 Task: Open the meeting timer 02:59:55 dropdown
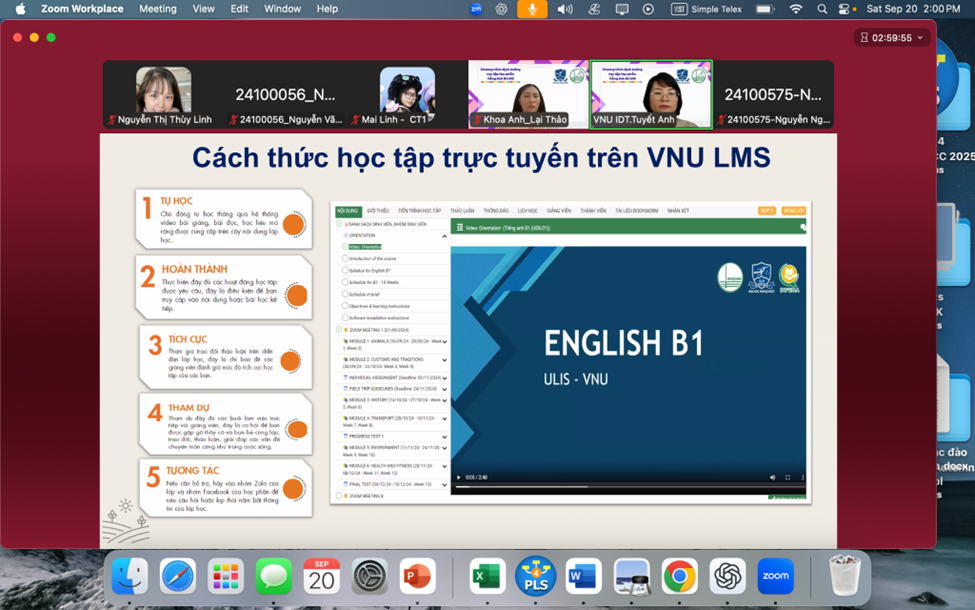coord(892,38)
